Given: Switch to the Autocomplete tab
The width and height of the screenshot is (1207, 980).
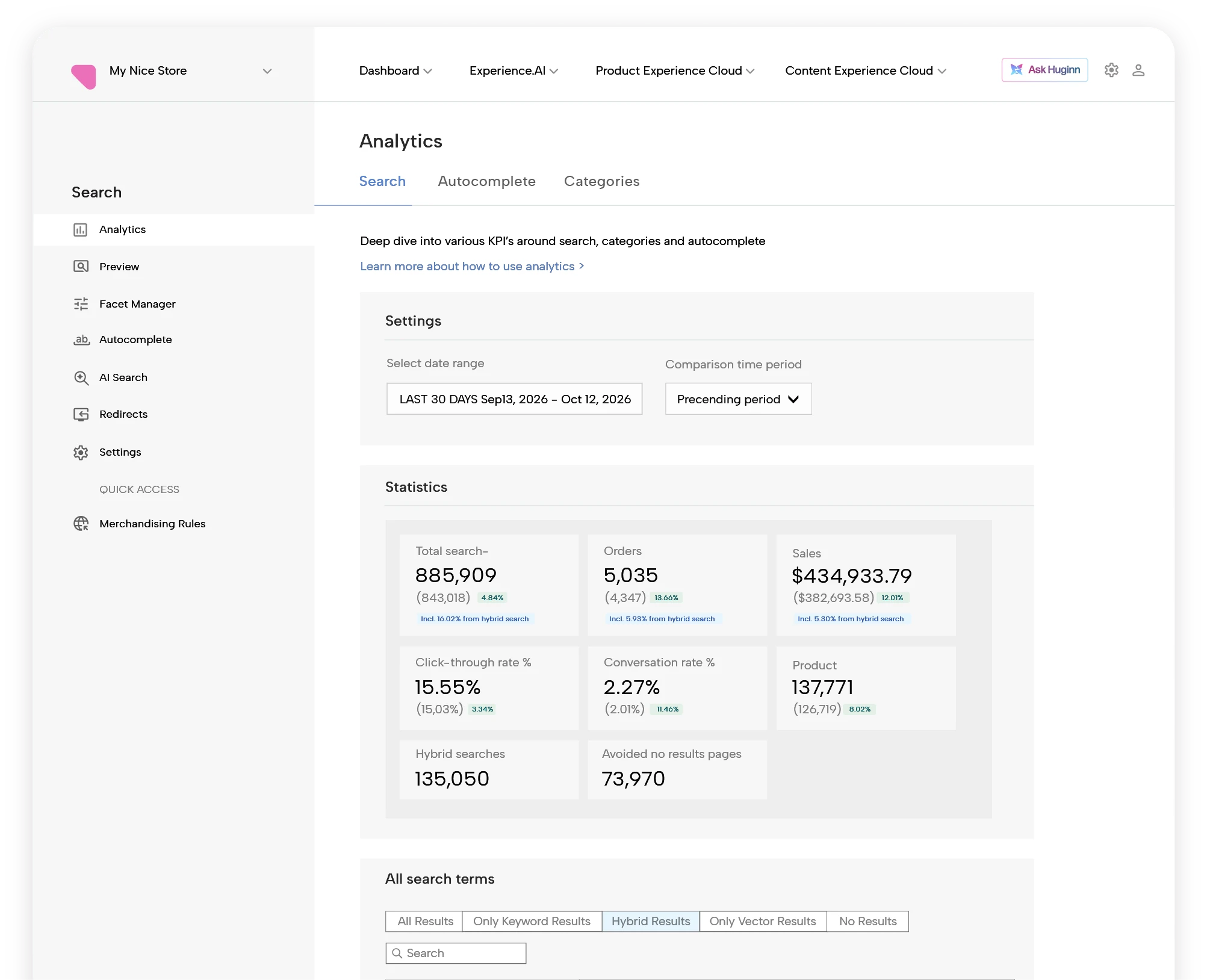Looking at the screenshot, I should [486, 181].
